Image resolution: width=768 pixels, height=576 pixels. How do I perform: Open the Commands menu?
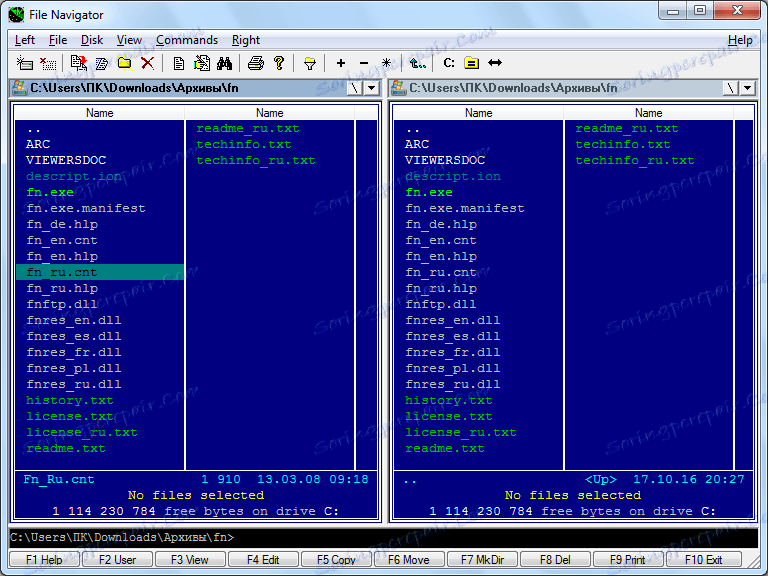[x=187, y=40]
